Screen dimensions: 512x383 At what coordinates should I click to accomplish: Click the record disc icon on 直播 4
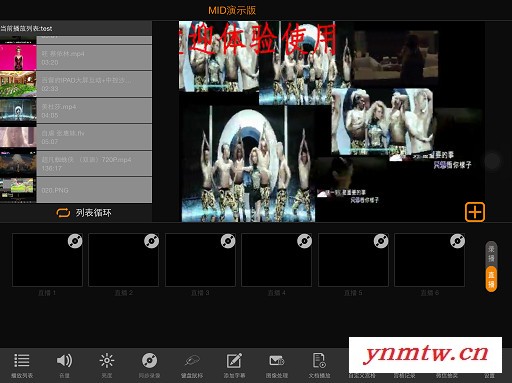coord(304,241)
